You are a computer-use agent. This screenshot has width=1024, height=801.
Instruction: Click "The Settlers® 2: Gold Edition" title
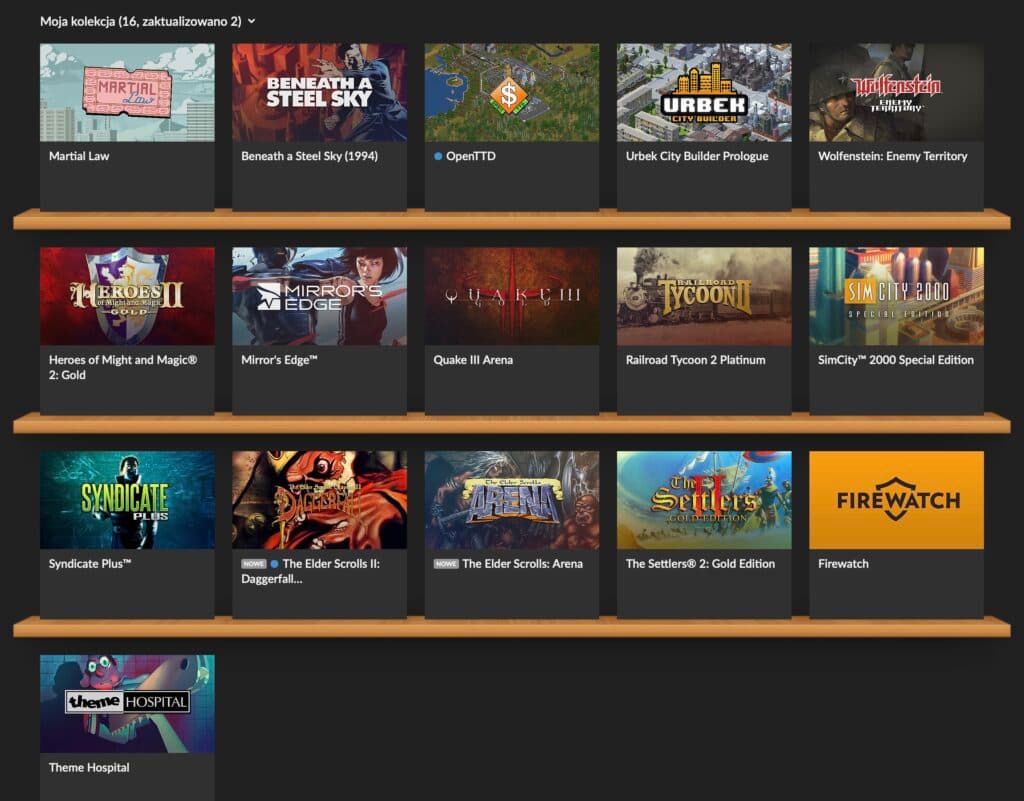[700, 563]
